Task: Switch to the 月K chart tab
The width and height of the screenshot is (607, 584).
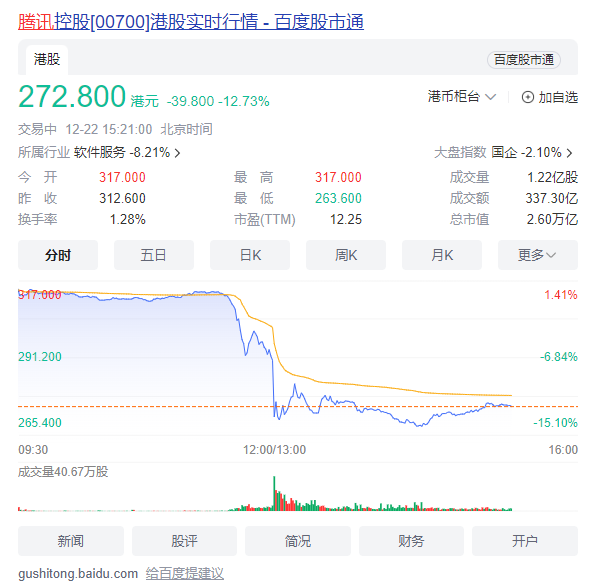Action: click(441, 255)
